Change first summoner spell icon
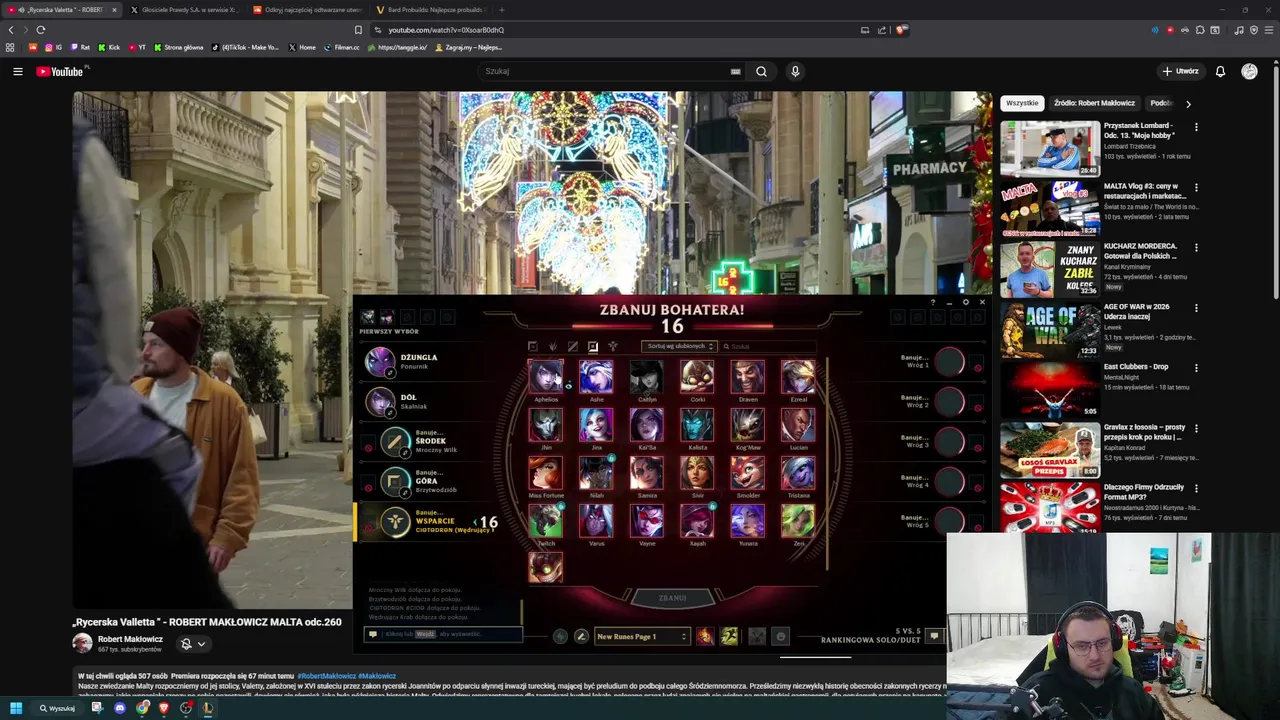This screenshot has height=720, width=1280. (705, 636)
